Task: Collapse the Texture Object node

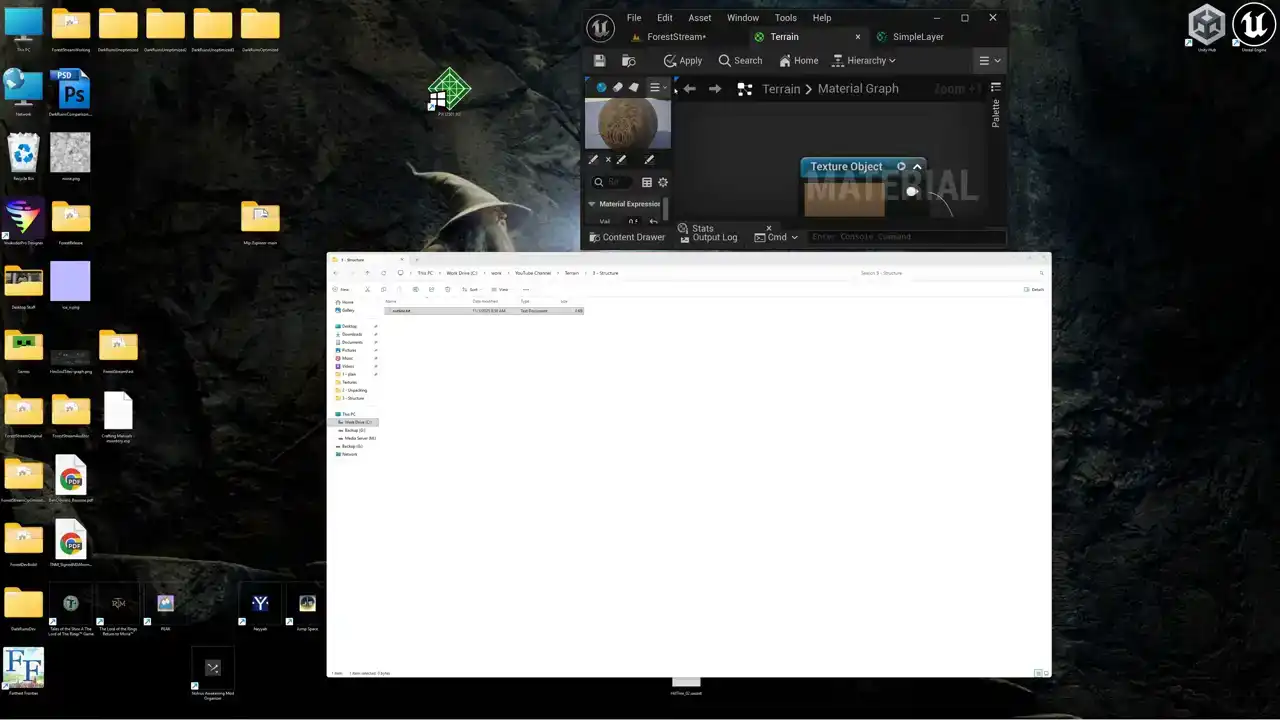Action: [917, 167]
